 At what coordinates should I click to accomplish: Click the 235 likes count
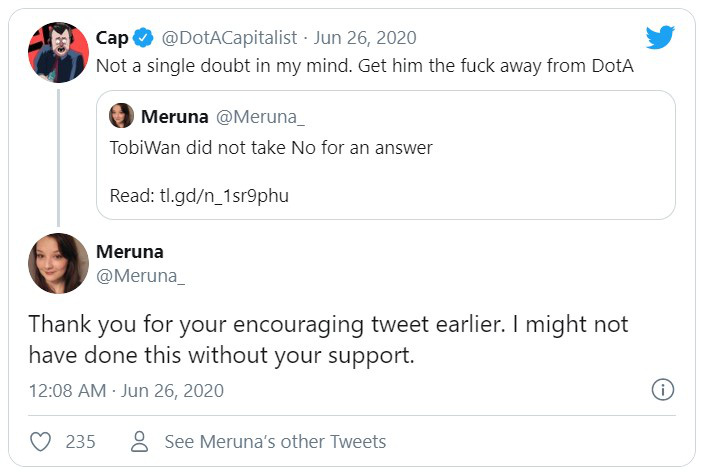80,442
